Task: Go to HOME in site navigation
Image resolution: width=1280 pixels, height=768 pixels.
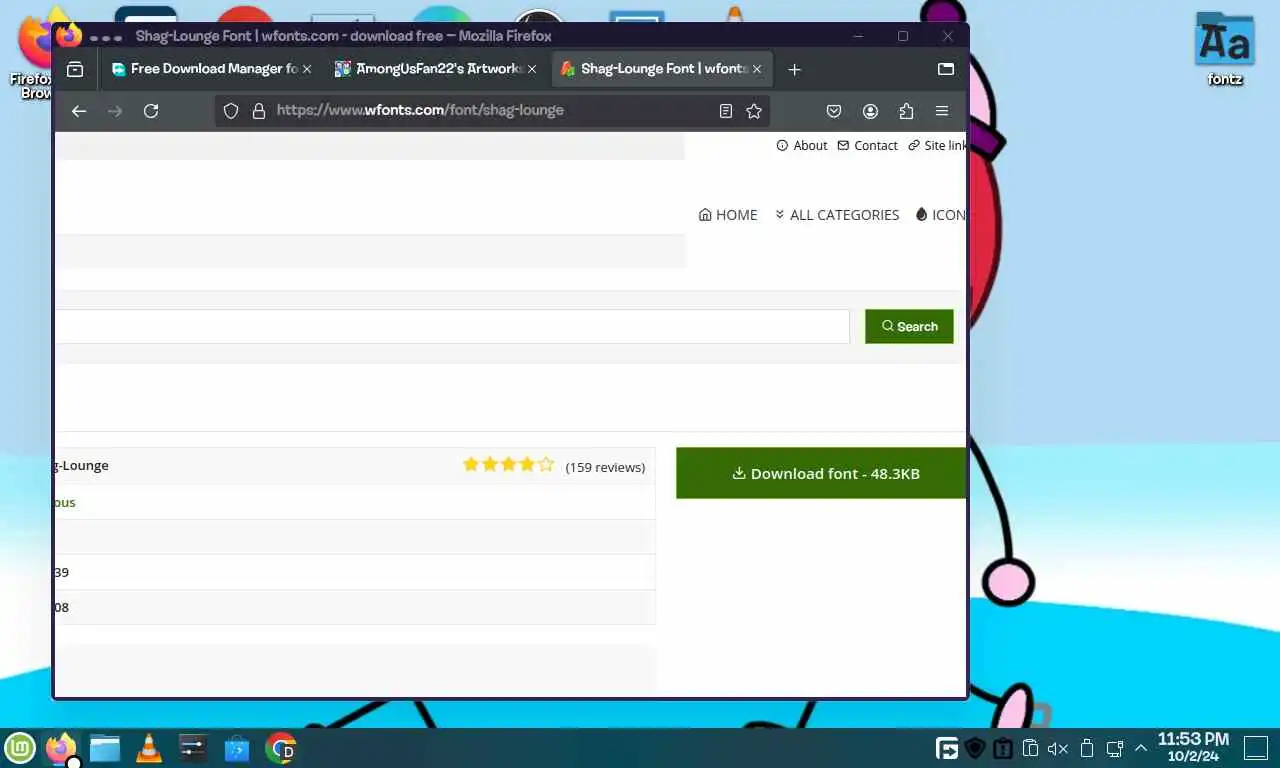Action: point(728,215)
